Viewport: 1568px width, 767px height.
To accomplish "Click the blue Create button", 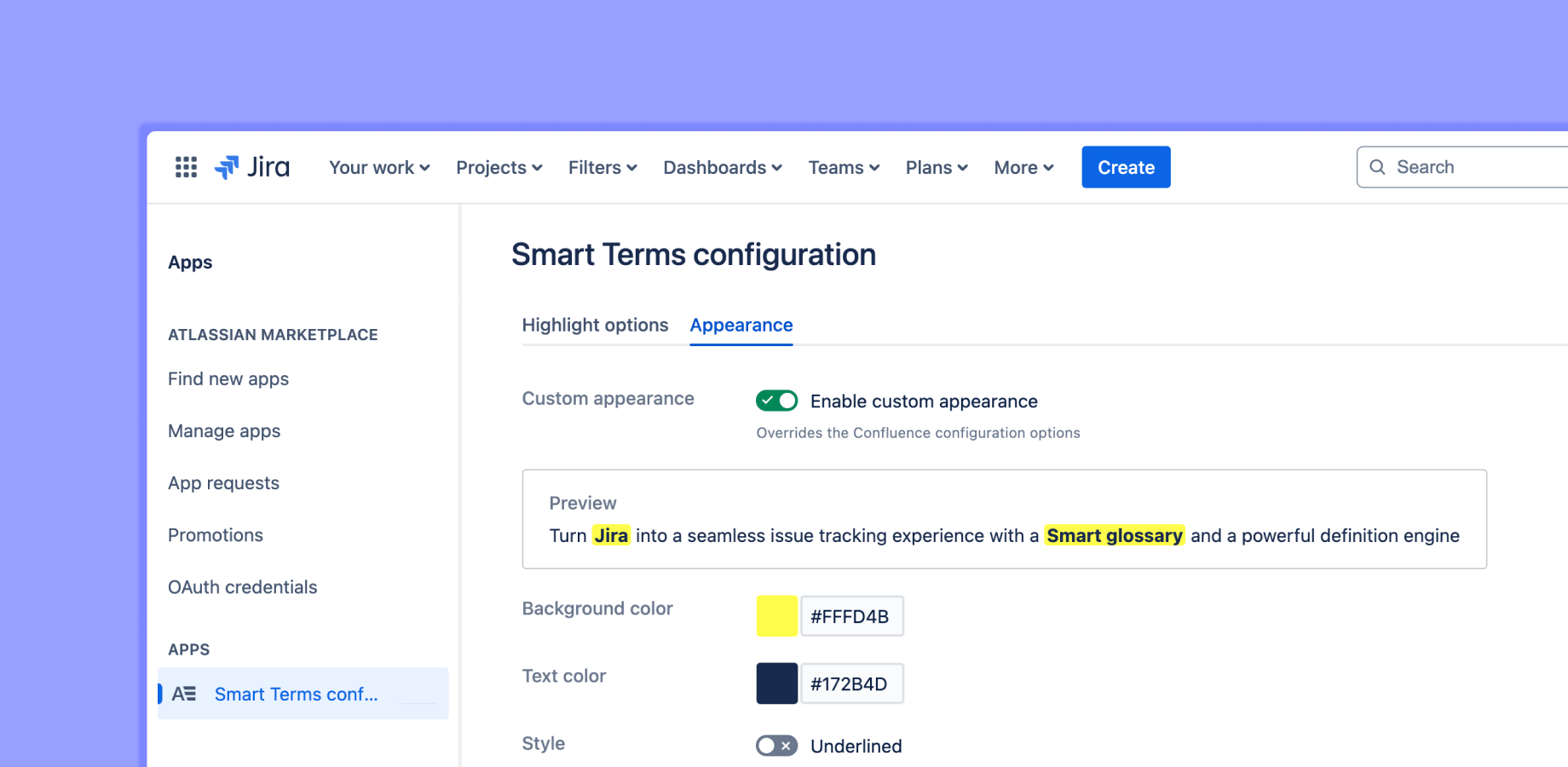I will click(1126, 167).
